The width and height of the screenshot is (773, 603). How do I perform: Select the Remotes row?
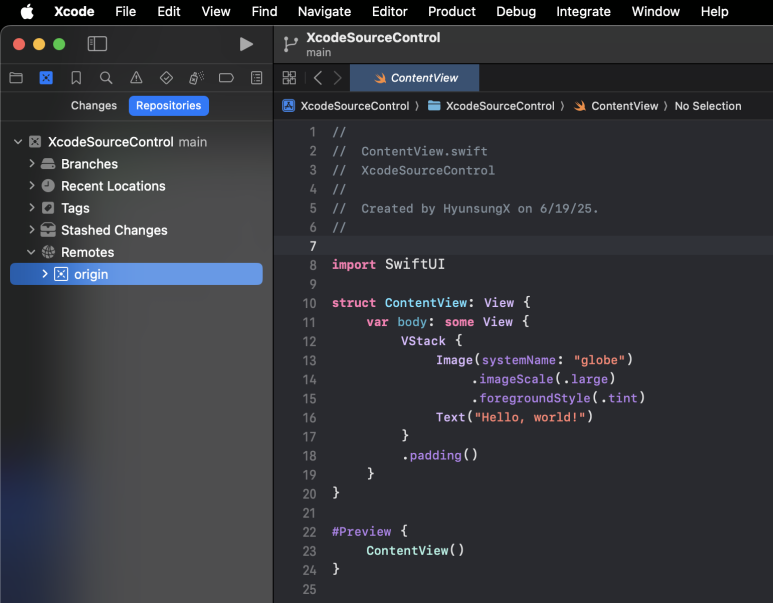coord(136,252)
